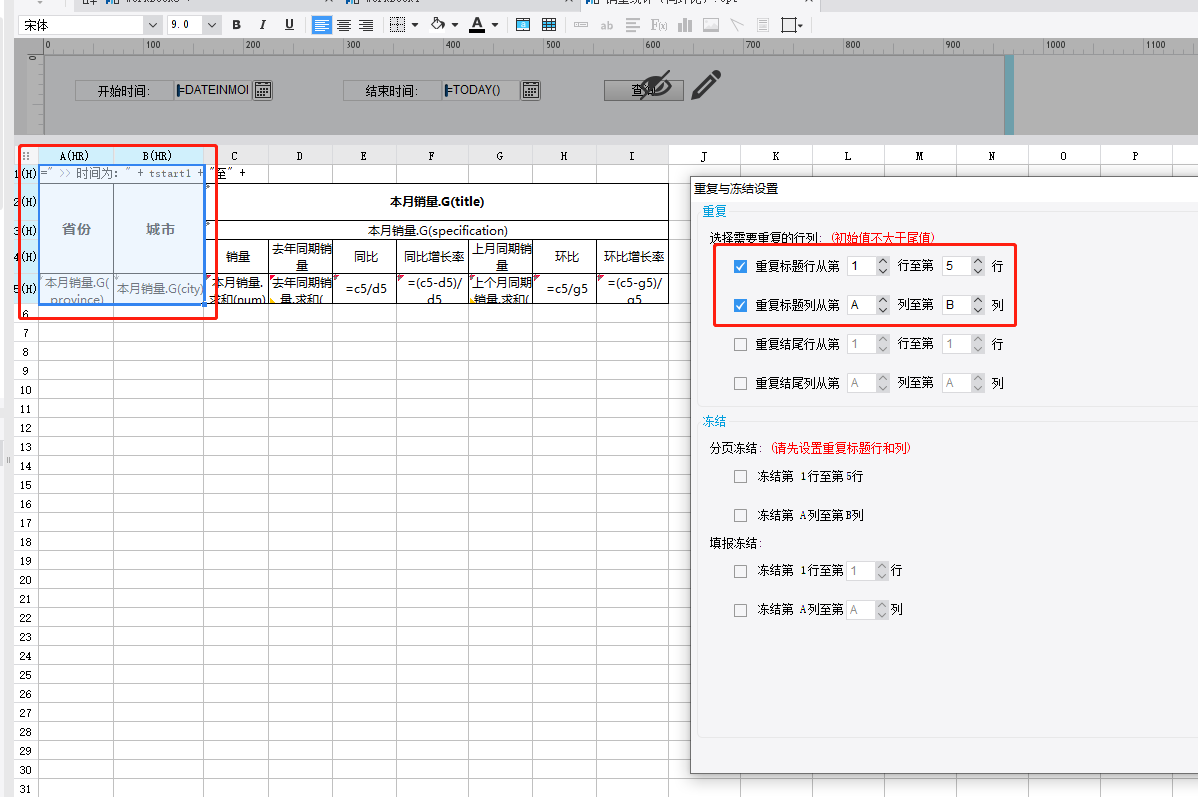Screen dimensions: 1198x797
Task: Toggle the crossed-eye visibility icon over 查询
Action: (655, 85)
